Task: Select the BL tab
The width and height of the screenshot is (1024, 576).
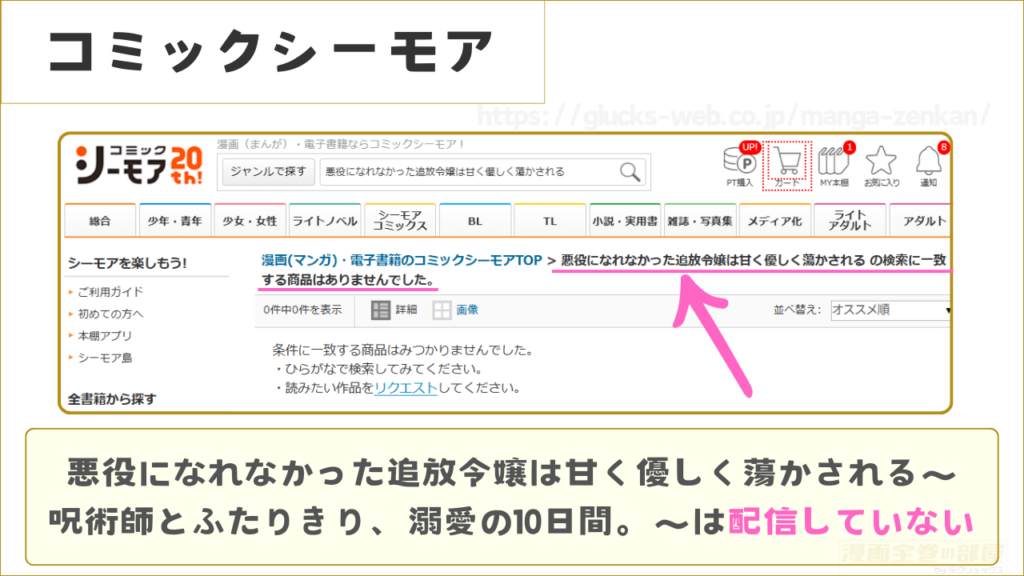Action: click(x=475, y=221)
